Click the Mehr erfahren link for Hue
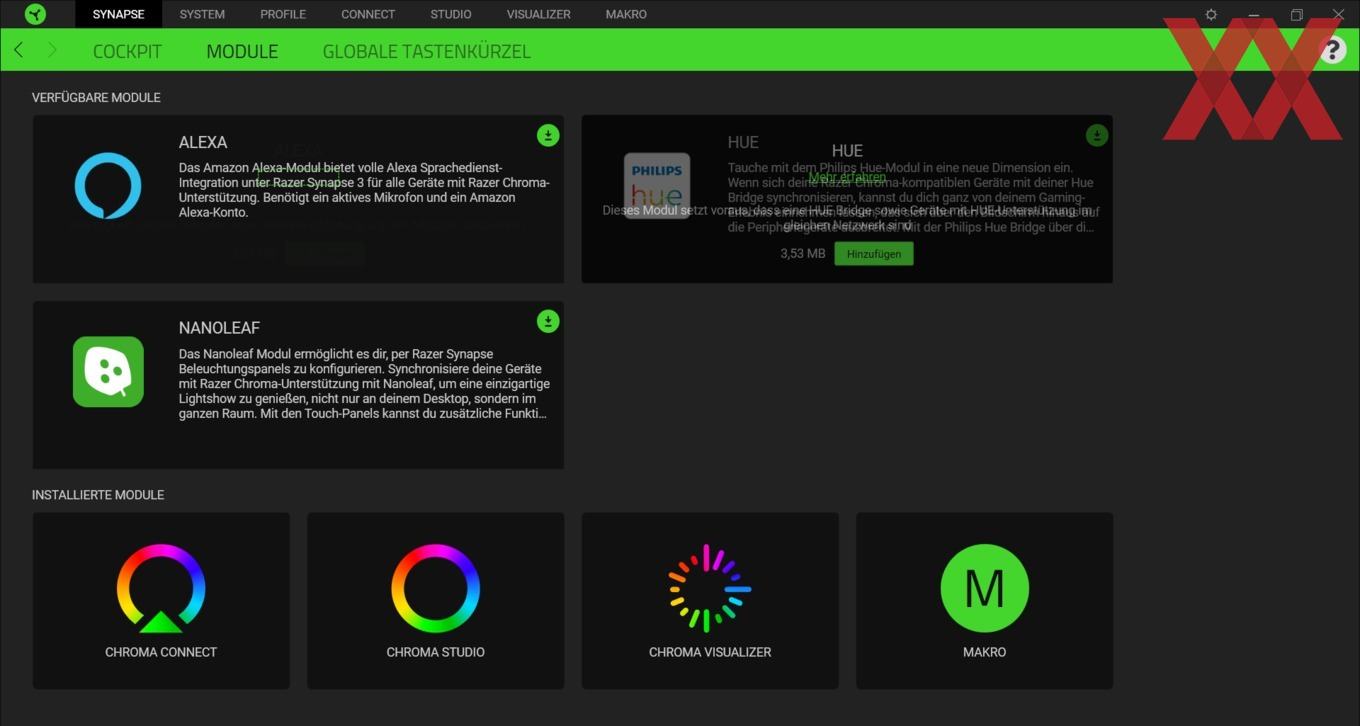Viewport: 1360px width, 726px height. pyautogui.click(x=847, y=177)
